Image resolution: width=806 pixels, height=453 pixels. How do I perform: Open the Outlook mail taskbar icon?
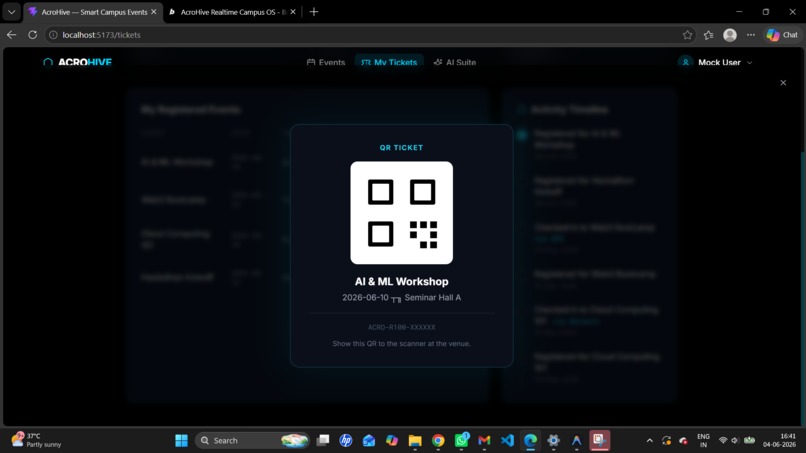pos(369,440)
